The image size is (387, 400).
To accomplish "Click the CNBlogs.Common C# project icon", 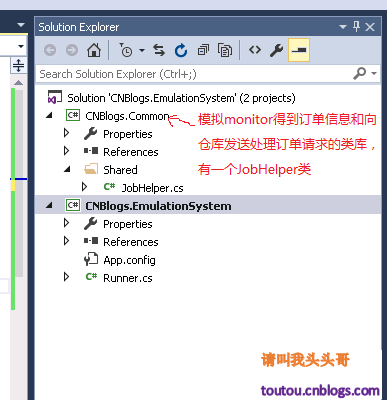I will tap(73, 115).
